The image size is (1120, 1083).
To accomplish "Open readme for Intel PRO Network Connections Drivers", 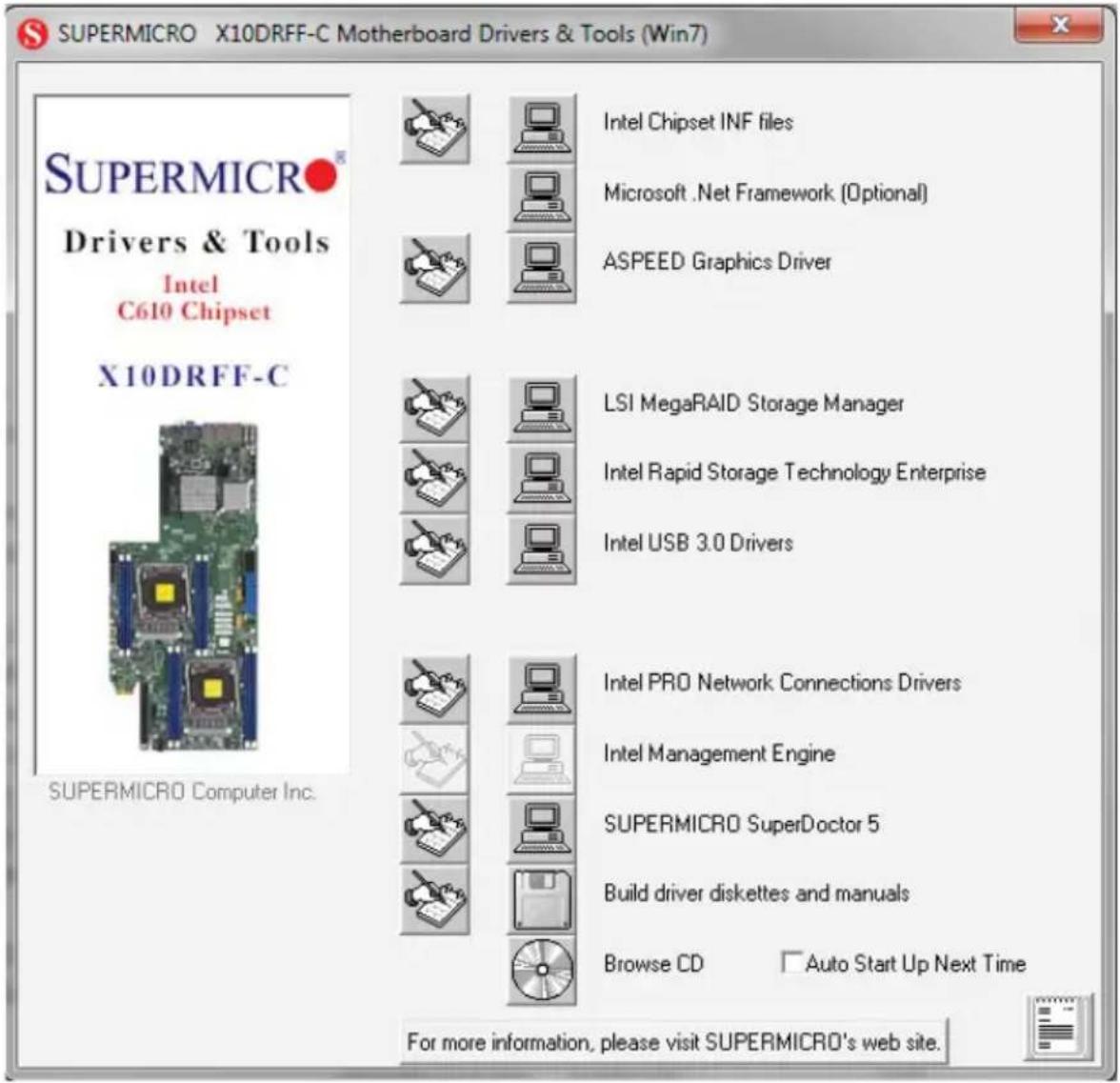I will (435, 689).
